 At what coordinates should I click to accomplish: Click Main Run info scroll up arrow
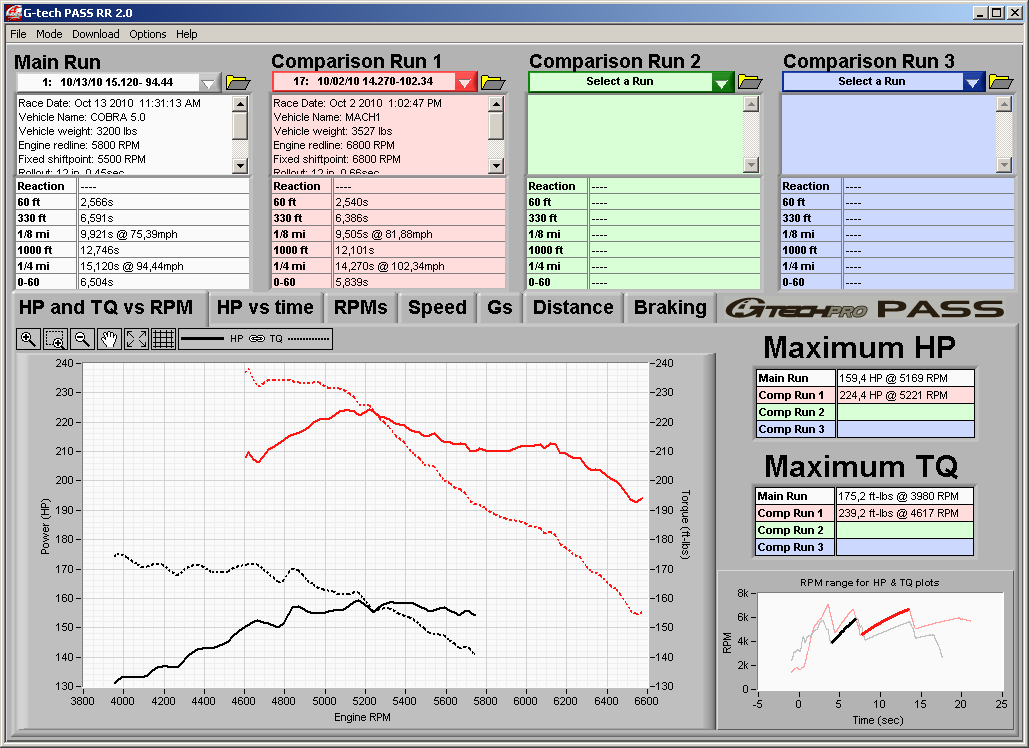click(x=240, y=104)
